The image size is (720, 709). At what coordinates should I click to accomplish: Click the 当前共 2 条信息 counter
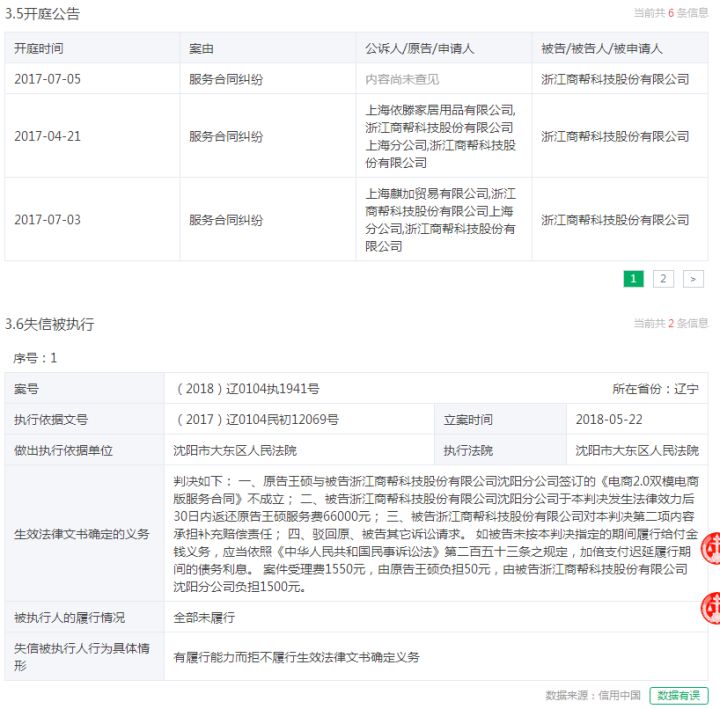(671, 323)
